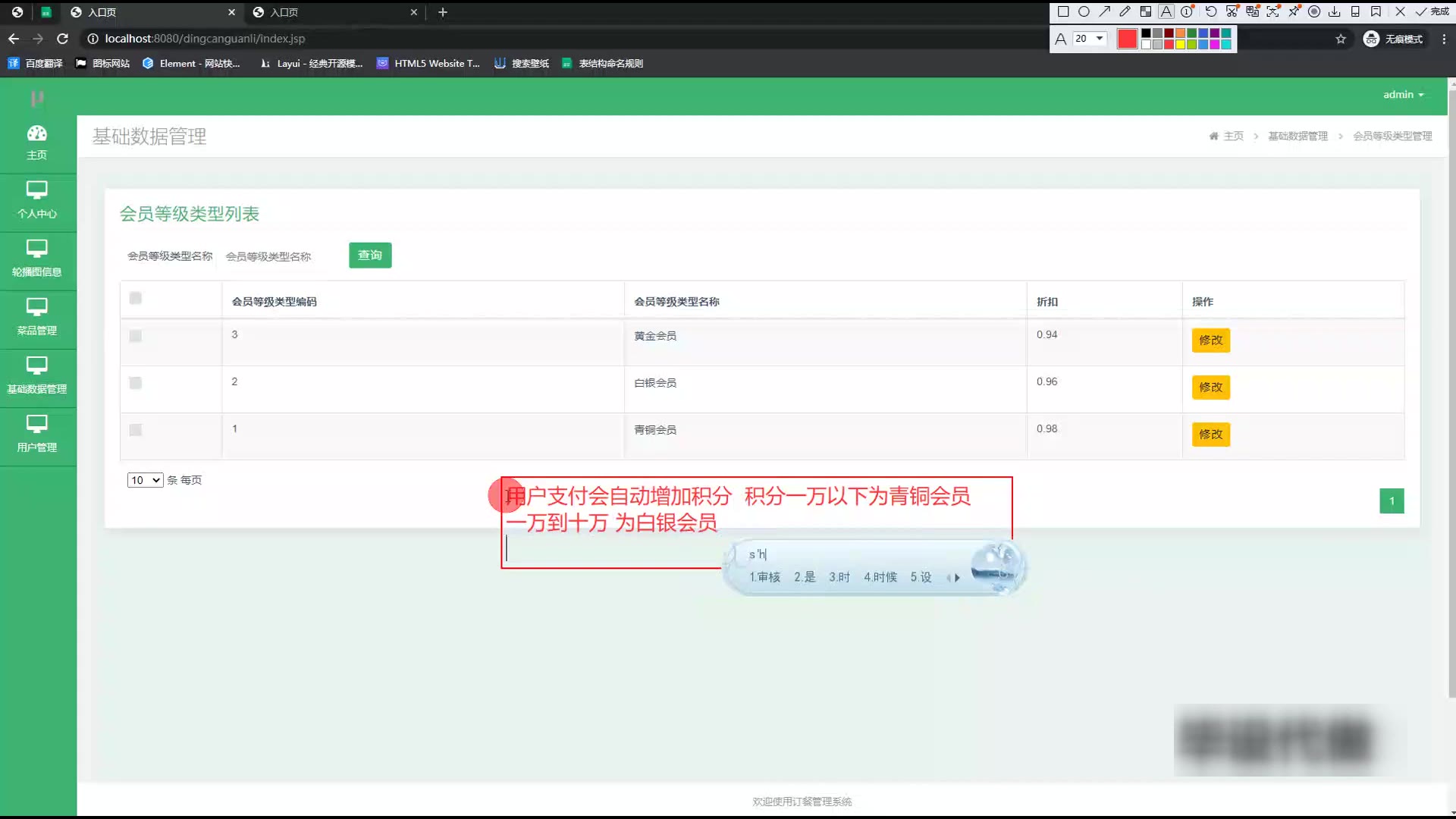This screenshot has width=1456, height=819.
Task: Pick the orange color swatch
Action: 1180,33
